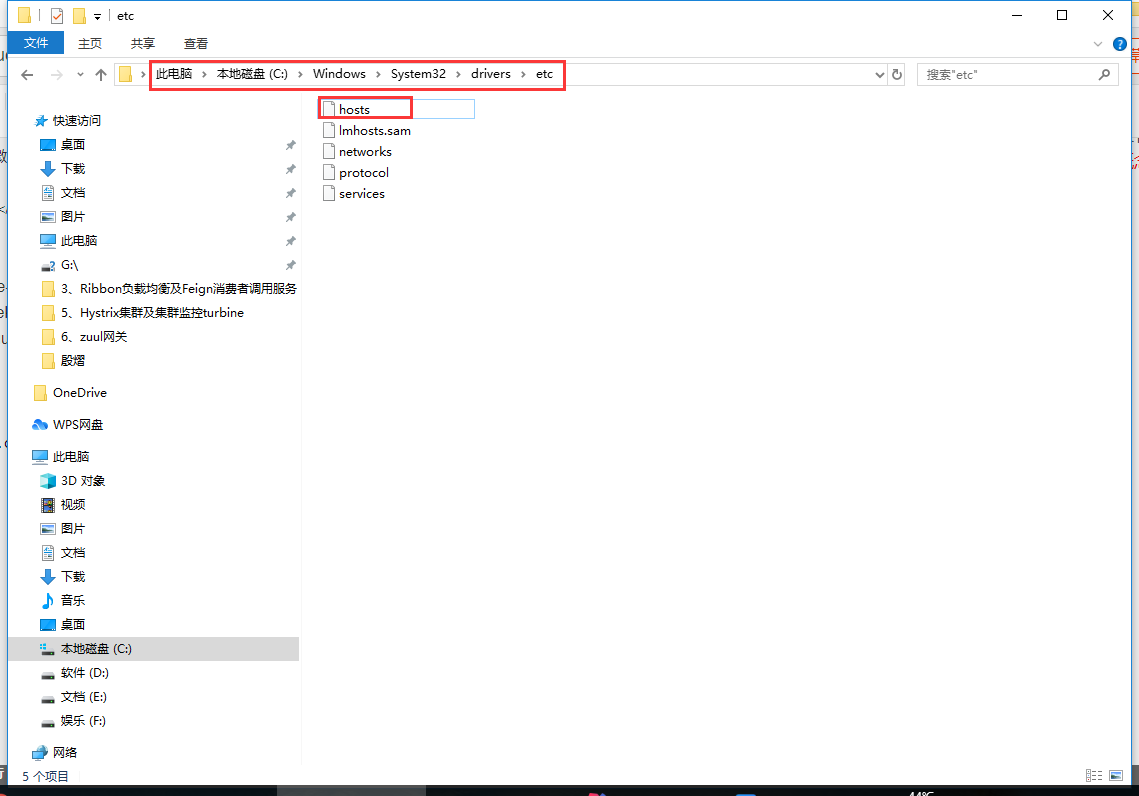Open dropdown arrow after System32 breadcrumb
1139x796 pixels.
click(458, 74)
